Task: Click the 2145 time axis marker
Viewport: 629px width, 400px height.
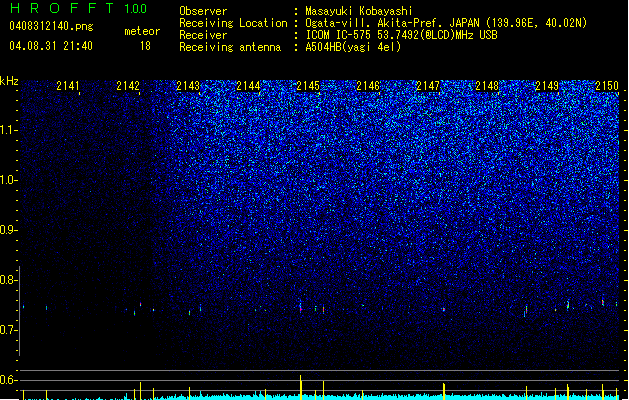Action: [x=308, y=86]
